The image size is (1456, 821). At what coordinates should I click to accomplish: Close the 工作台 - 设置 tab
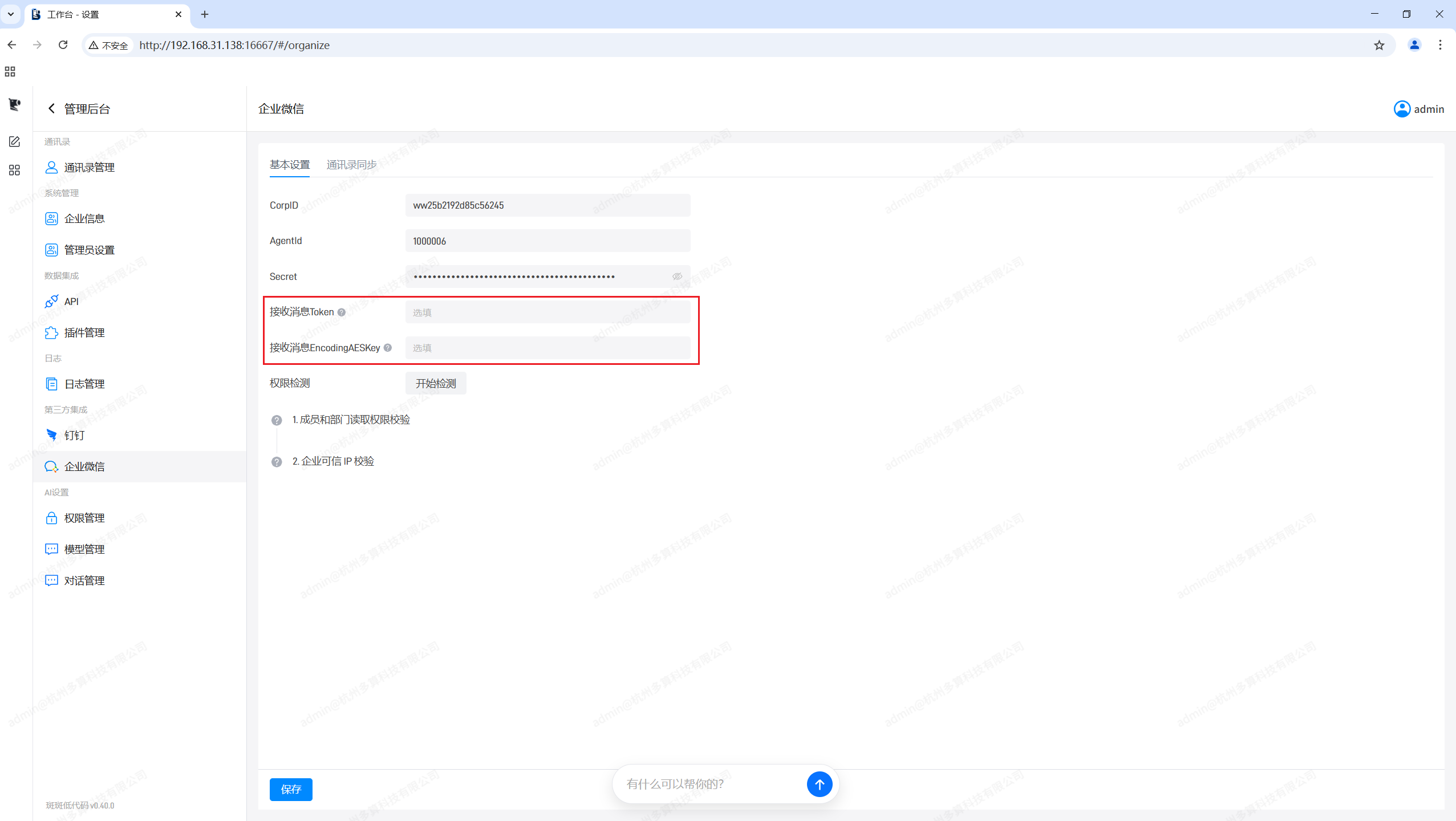(x=179, y=14)
